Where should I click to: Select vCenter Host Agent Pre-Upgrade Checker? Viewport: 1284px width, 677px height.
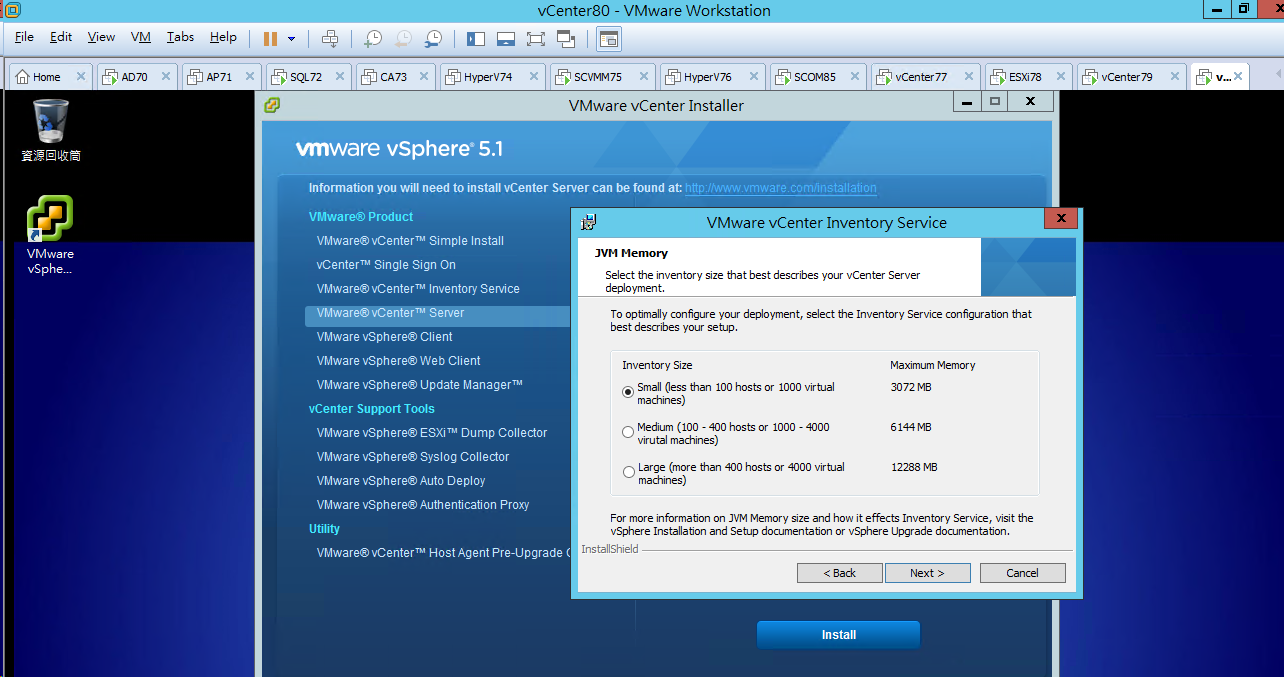pyautogui.click(x=443, y=553)
